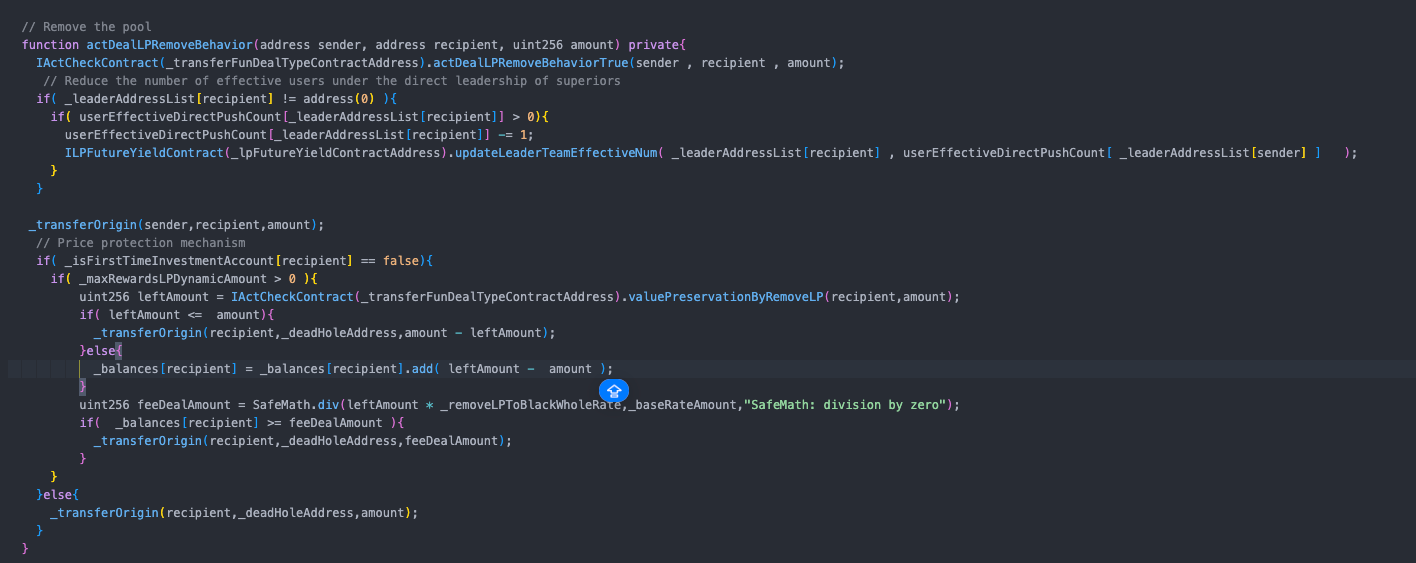1416x563 pixels.
Task: Click the "address sender" parameter
Action: 310,45
